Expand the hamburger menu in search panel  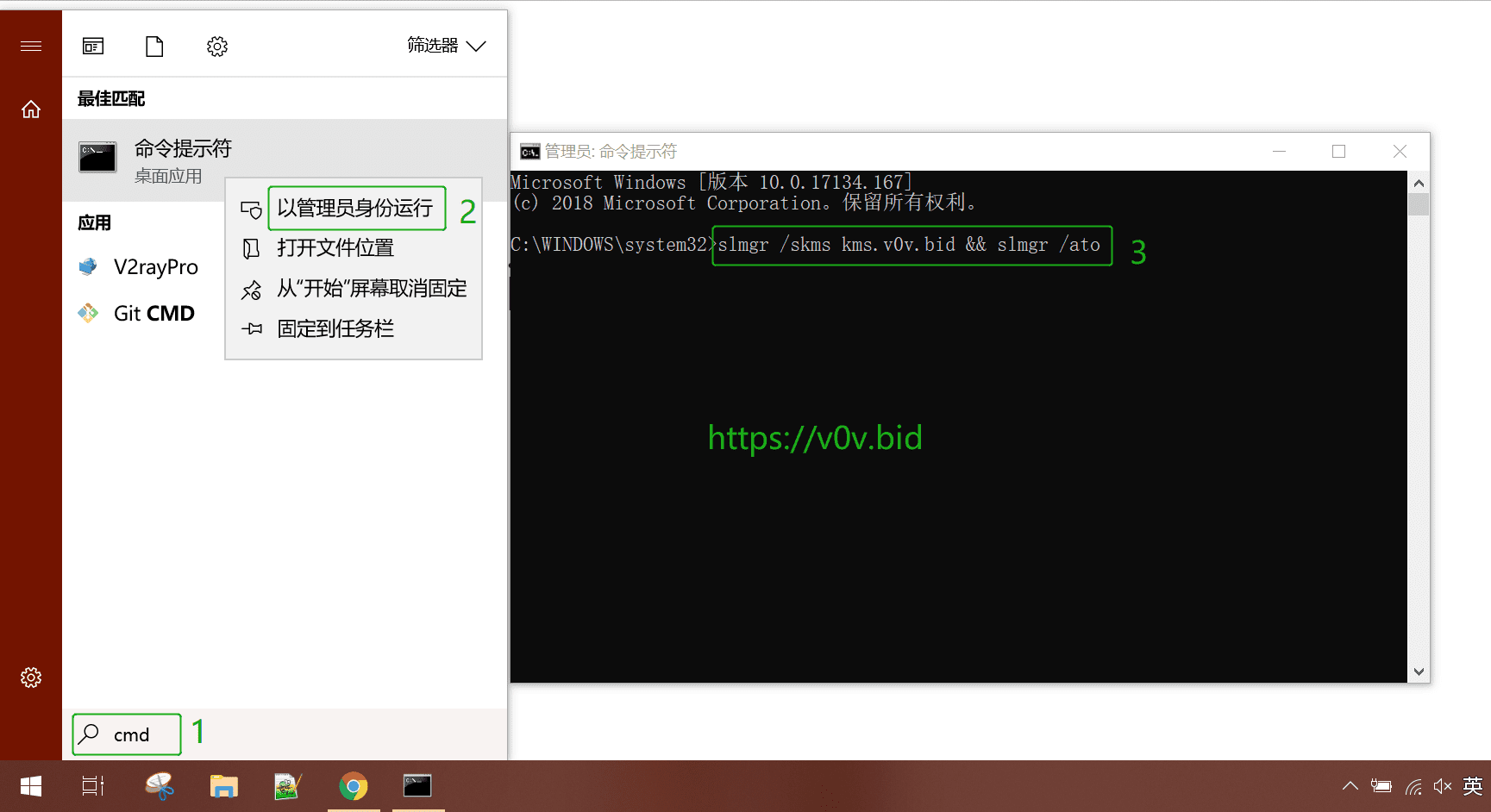(31, 46)
